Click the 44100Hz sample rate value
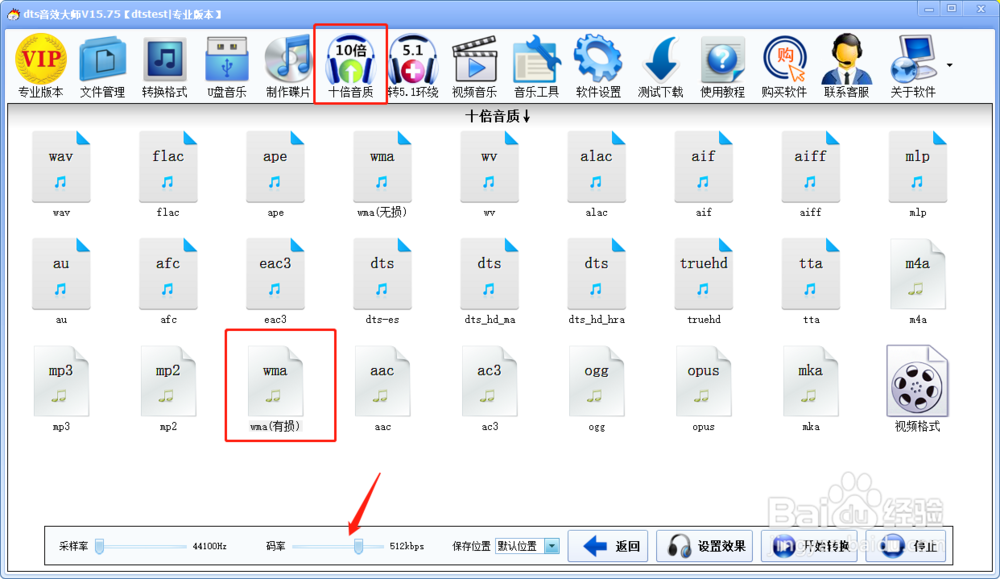The height and width of the screenshot is (579, 1000). [209, 546]
